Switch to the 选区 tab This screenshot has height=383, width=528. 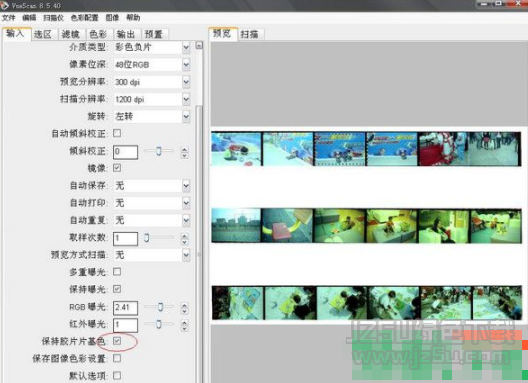[x=43, y=34]
